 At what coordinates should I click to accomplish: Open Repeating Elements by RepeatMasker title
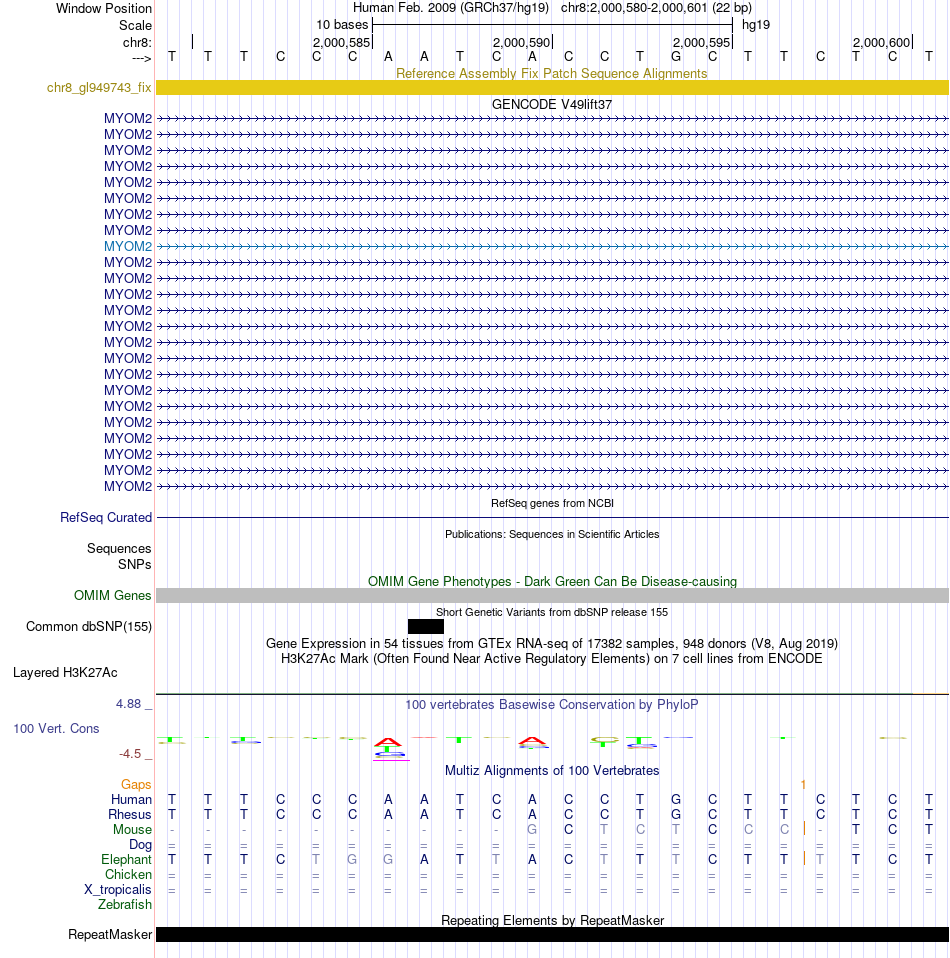pyautogui.click(x=552, y=921)
